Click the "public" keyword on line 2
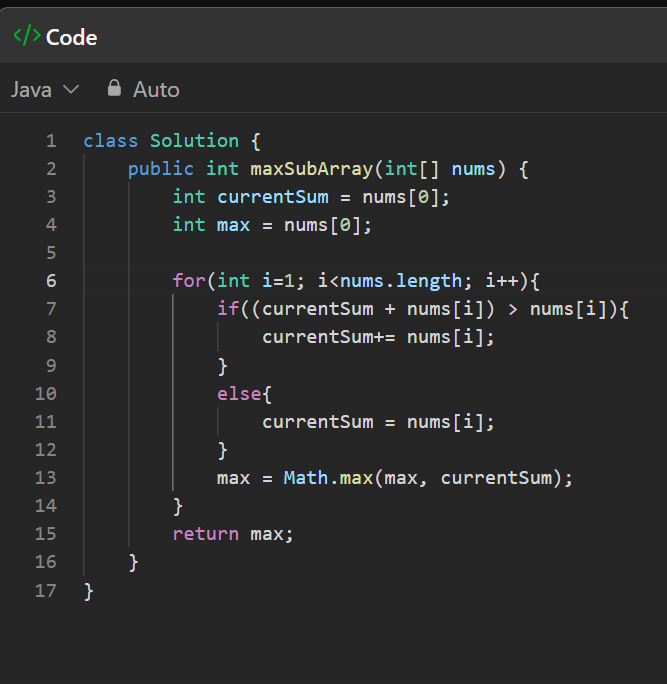 [161, 169]
